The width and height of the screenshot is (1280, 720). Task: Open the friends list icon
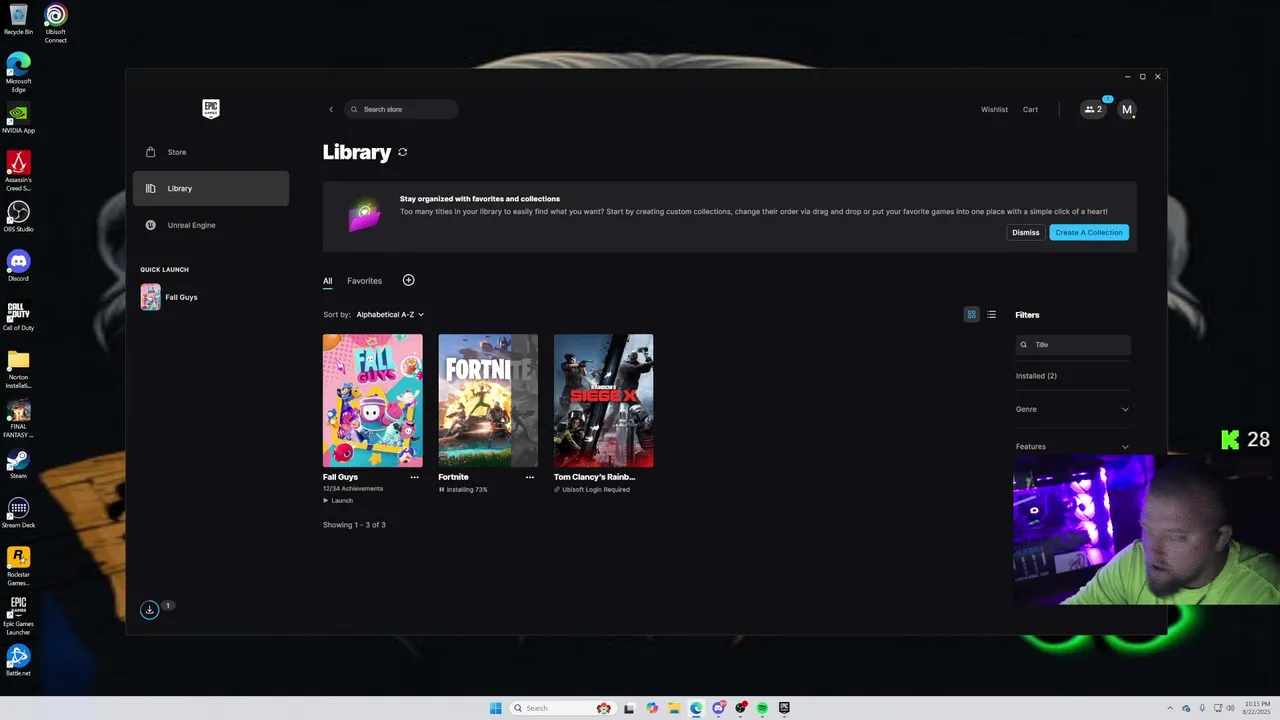1093,109
